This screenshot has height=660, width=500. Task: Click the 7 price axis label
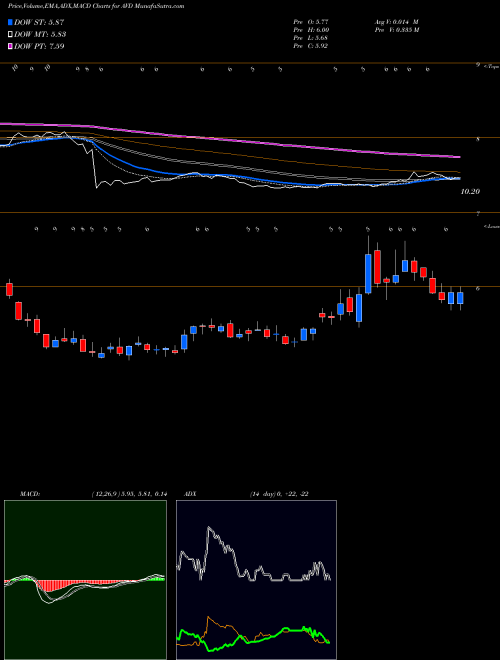[x=478, y=214]
